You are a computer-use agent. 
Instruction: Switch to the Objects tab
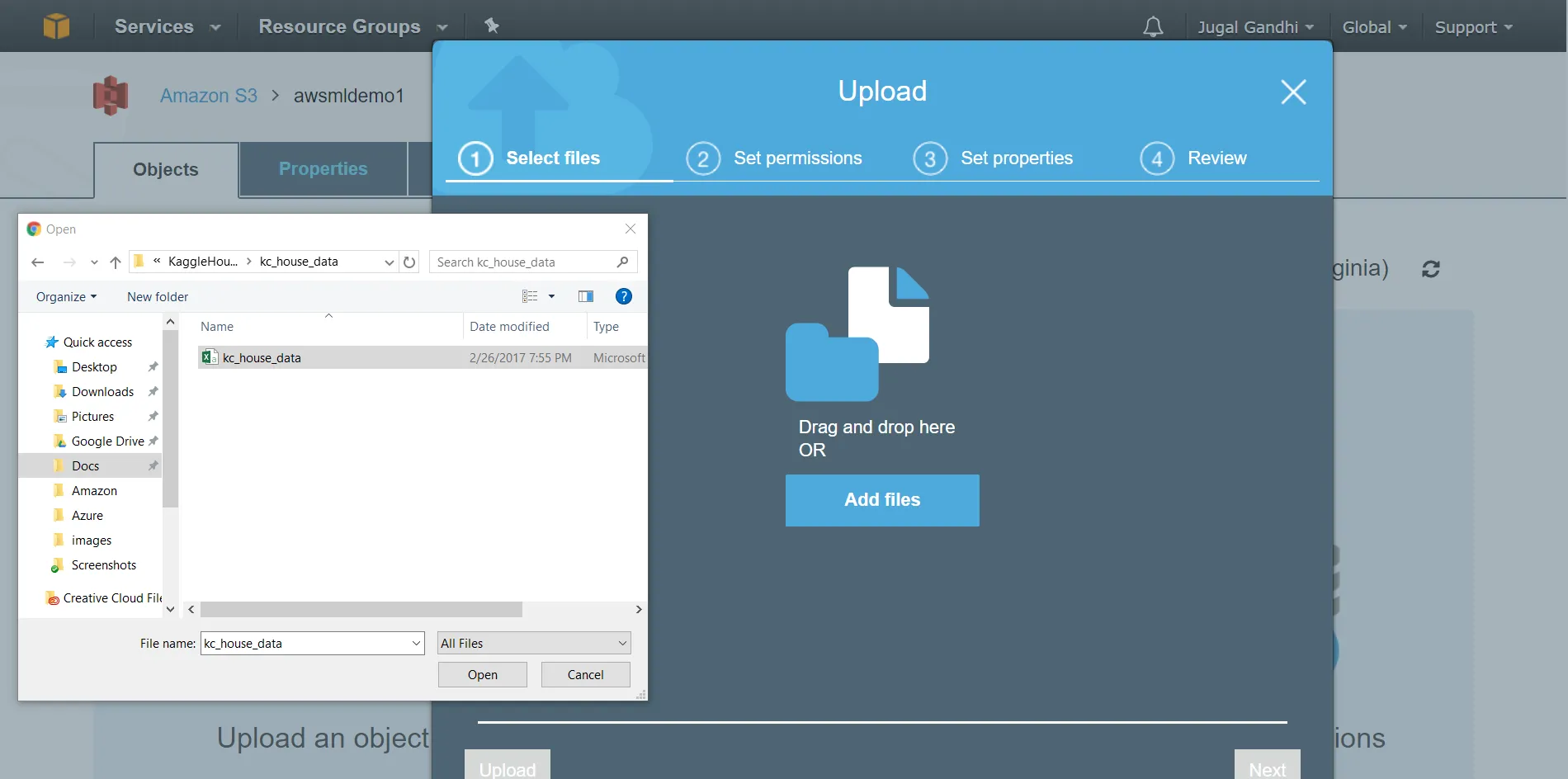pyautogui.click(x=166, y=170)
